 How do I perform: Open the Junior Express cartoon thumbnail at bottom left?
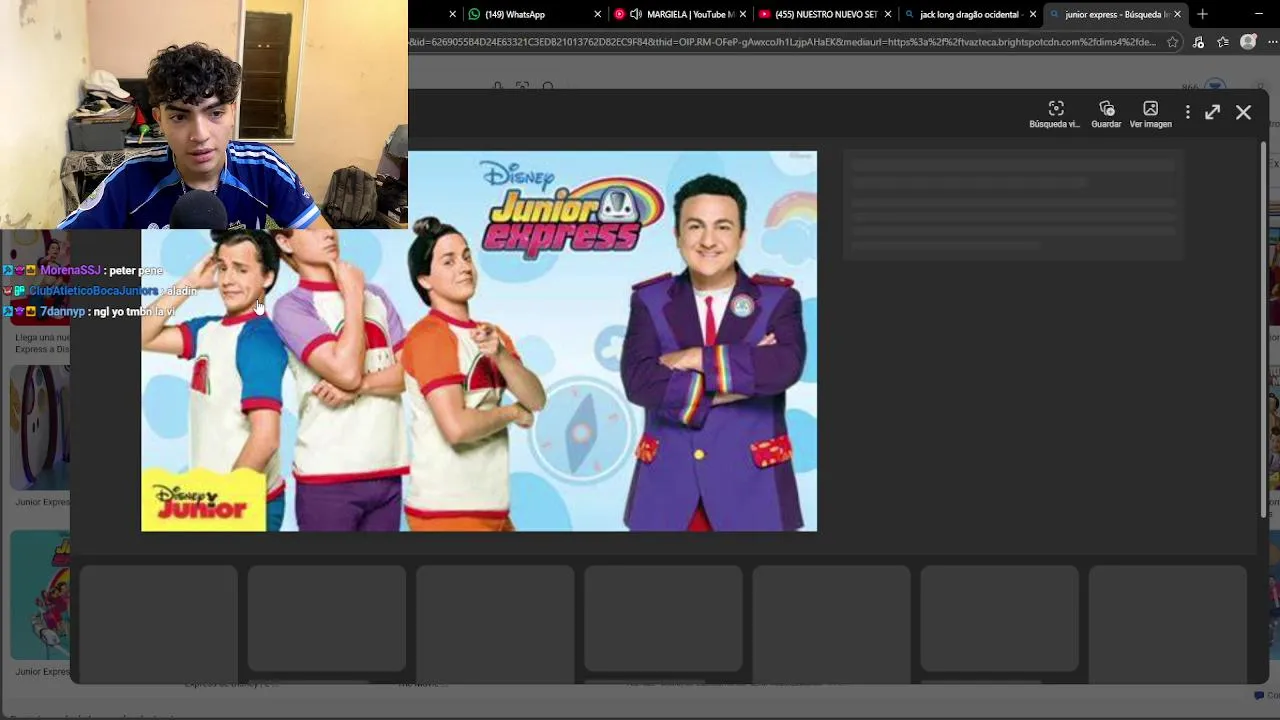(40, 594)
